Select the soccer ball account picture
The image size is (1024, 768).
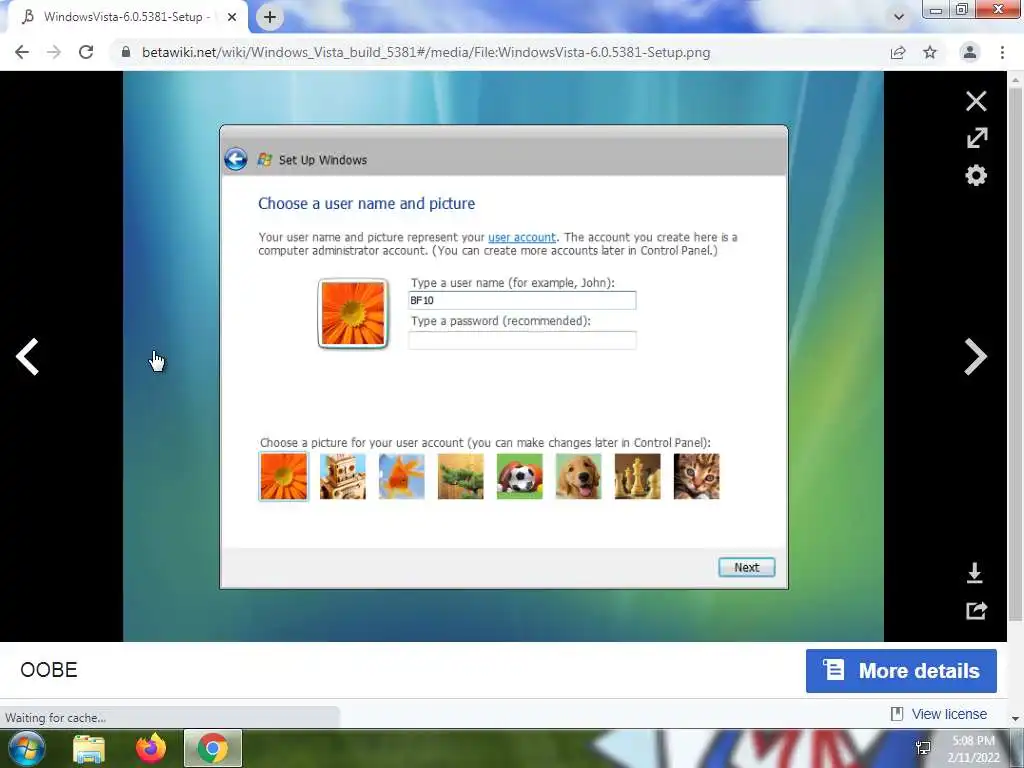tap(520, 477)
